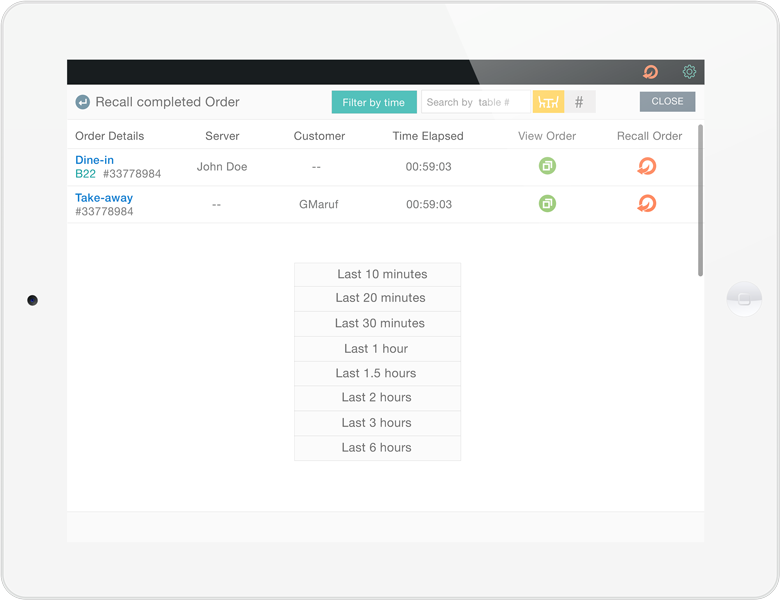
Task: Pick Last 30 minutes from list
Action: pos(377,323)
